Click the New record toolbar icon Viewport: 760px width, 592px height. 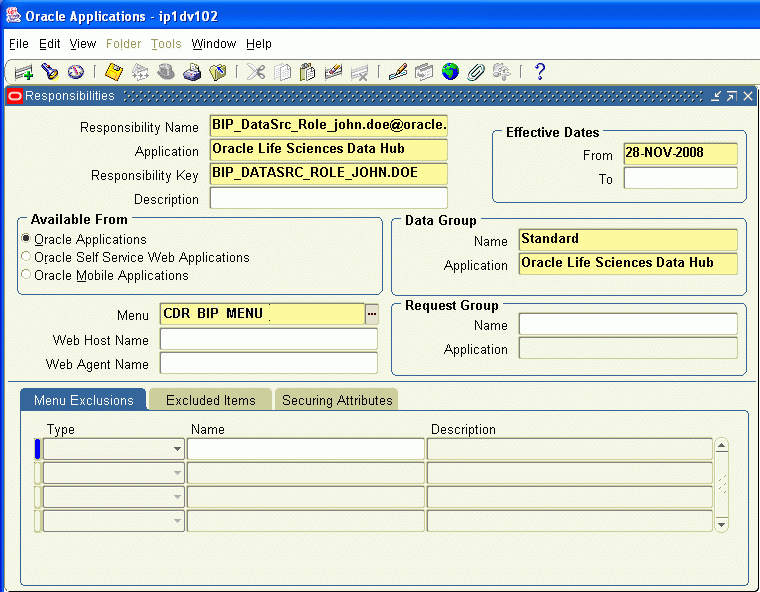click(23, 72)
